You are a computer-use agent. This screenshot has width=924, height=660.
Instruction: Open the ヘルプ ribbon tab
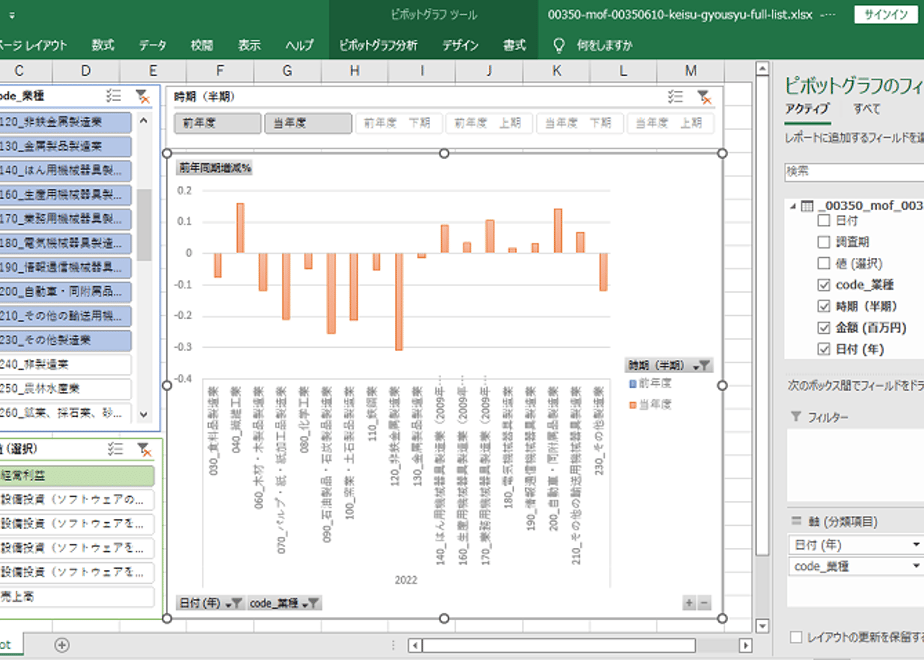[299, 45]
